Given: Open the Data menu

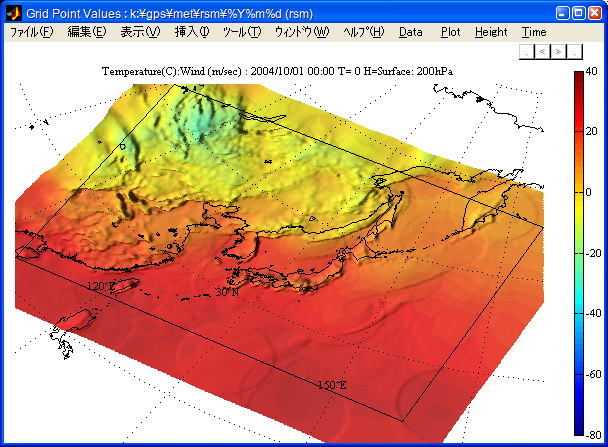Looking at the screenshot, I should tap(410, 32).
